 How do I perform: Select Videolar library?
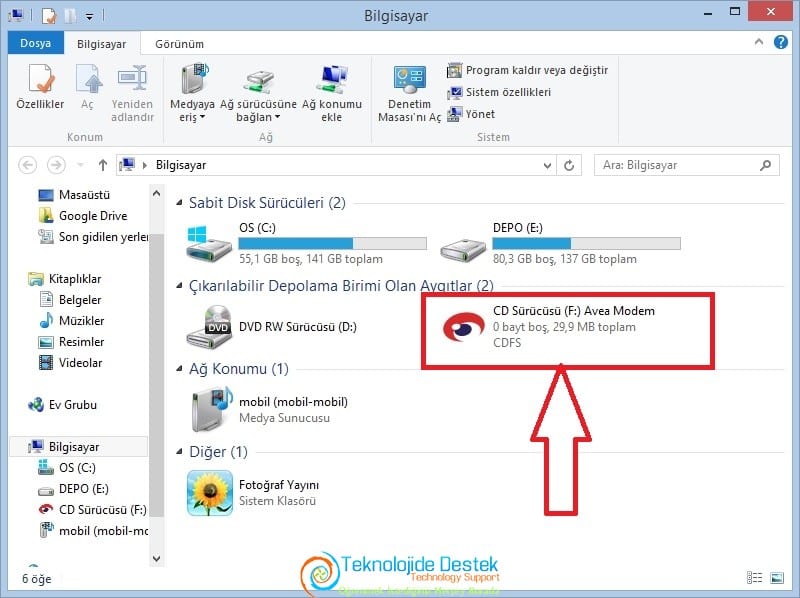(70, 363)
